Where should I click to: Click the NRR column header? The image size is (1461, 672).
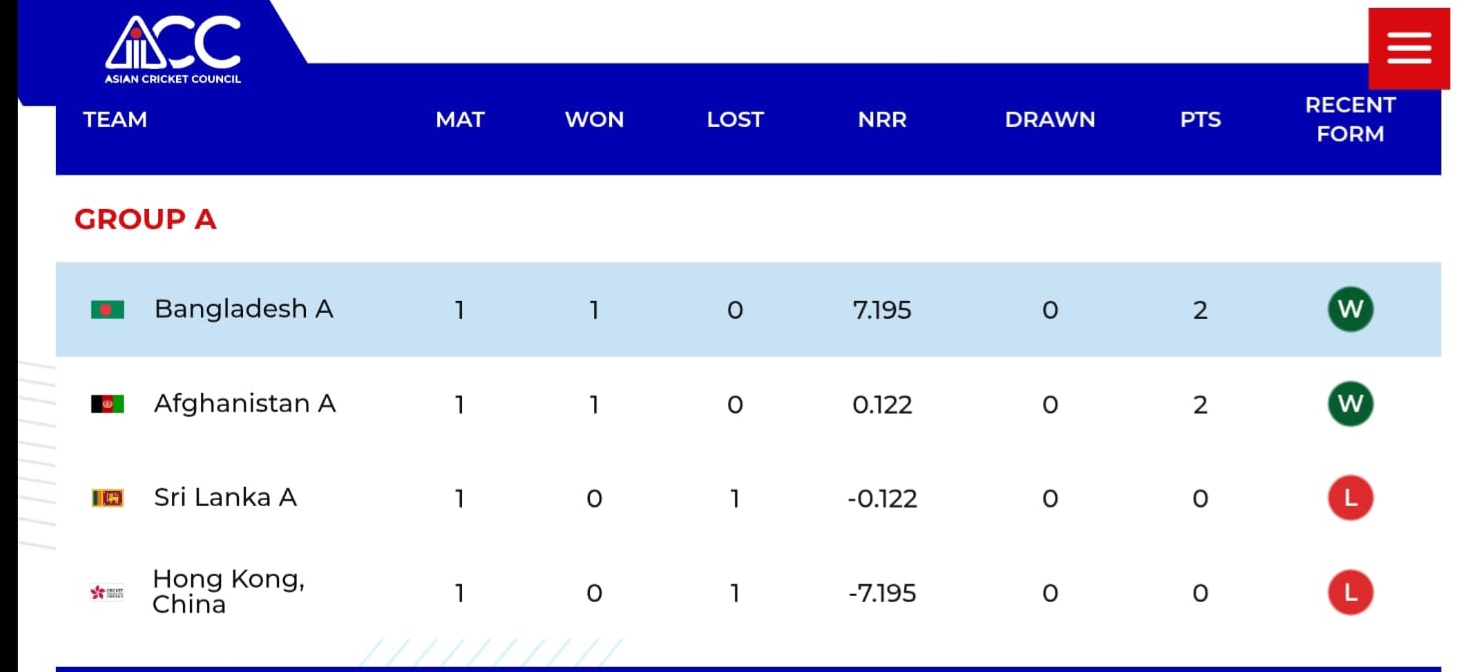pos(881,120)
